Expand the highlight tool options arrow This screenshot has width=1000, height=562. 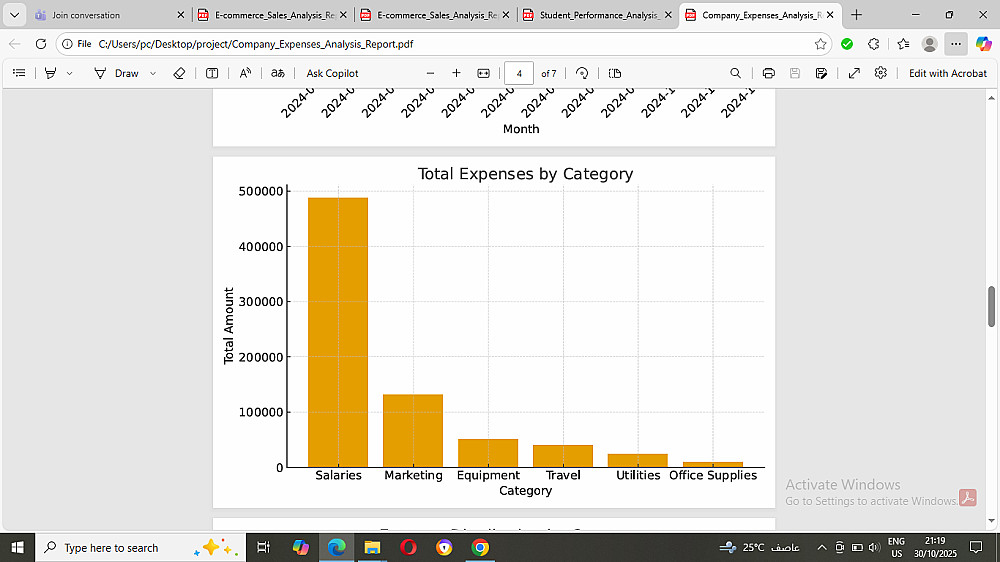pyautogui.click(x=70, y=73)
